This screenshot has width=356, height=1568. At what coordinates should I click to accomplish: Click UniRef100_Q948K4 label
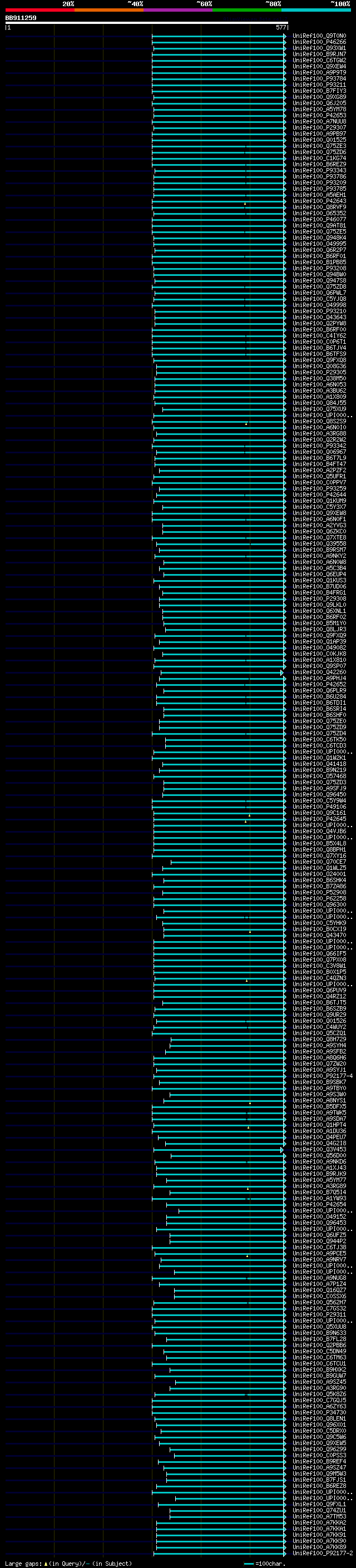(x=319, y=238)
